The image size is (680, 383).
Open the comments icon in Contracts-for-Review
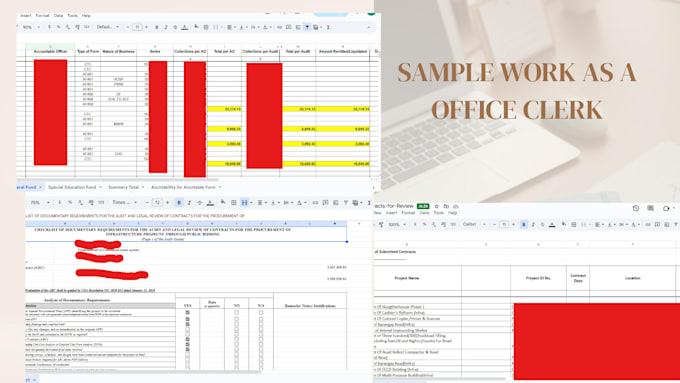[651, 209]
